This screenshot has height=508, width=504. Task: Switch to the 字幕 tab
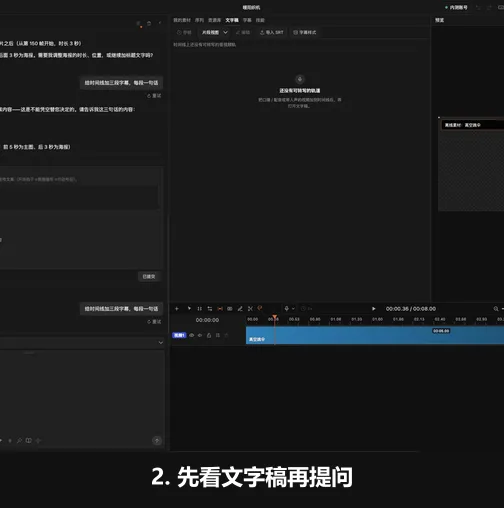[247, 20]
